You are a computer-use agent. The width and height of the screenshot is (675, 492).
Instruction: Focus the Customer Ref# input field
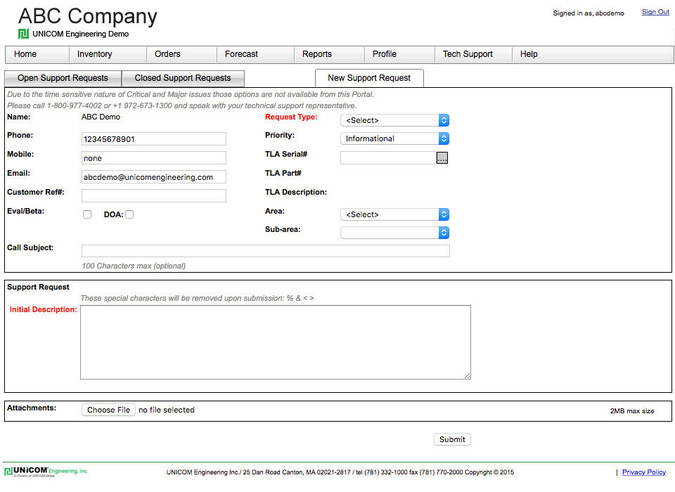154,196
